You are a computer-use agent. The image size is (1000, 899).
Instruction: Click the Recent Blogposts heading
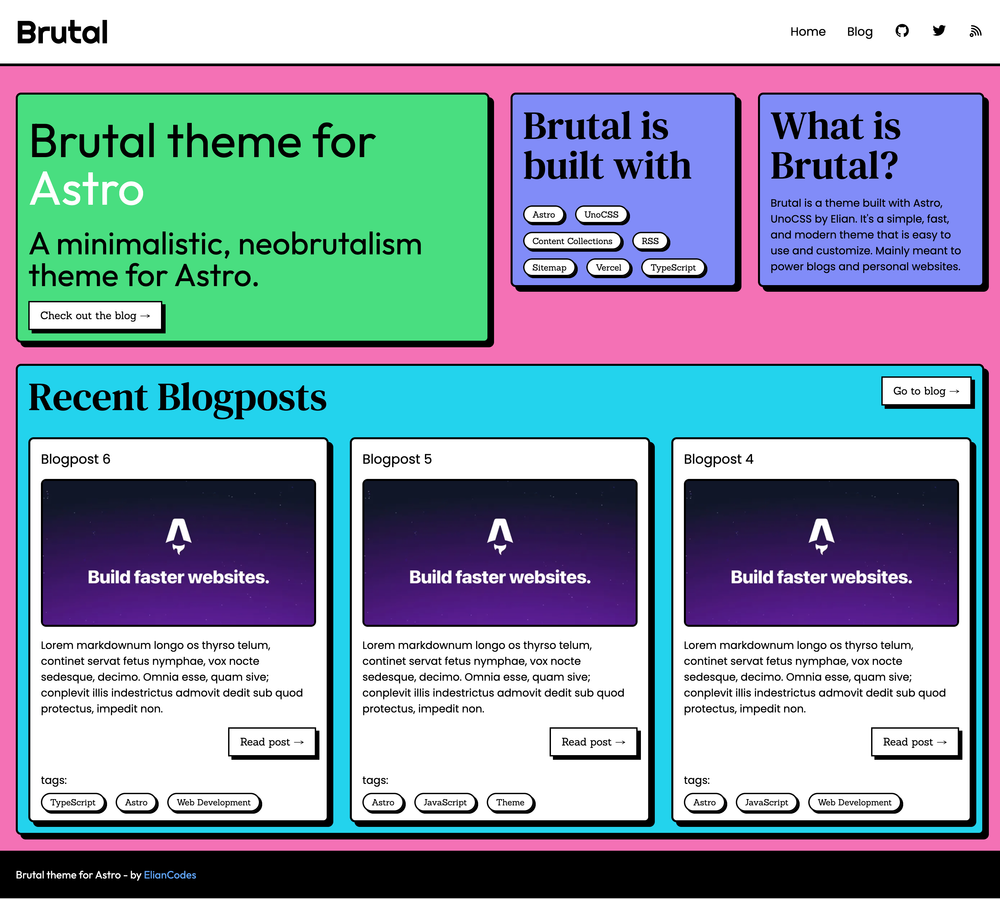[x=177, y=398]
